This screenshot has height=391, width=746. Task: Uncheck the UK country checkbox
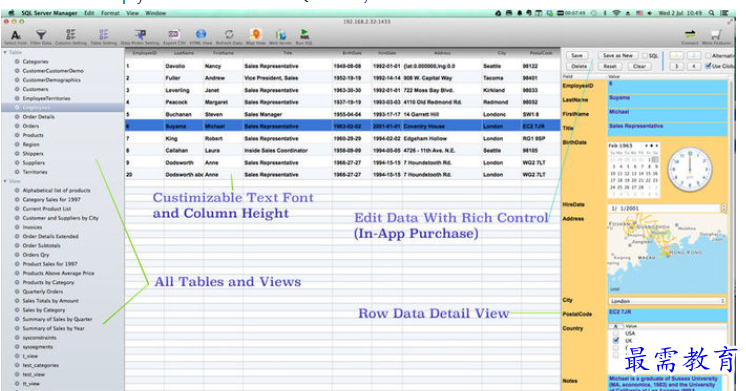pyautogui.click(x=616, y=341)
